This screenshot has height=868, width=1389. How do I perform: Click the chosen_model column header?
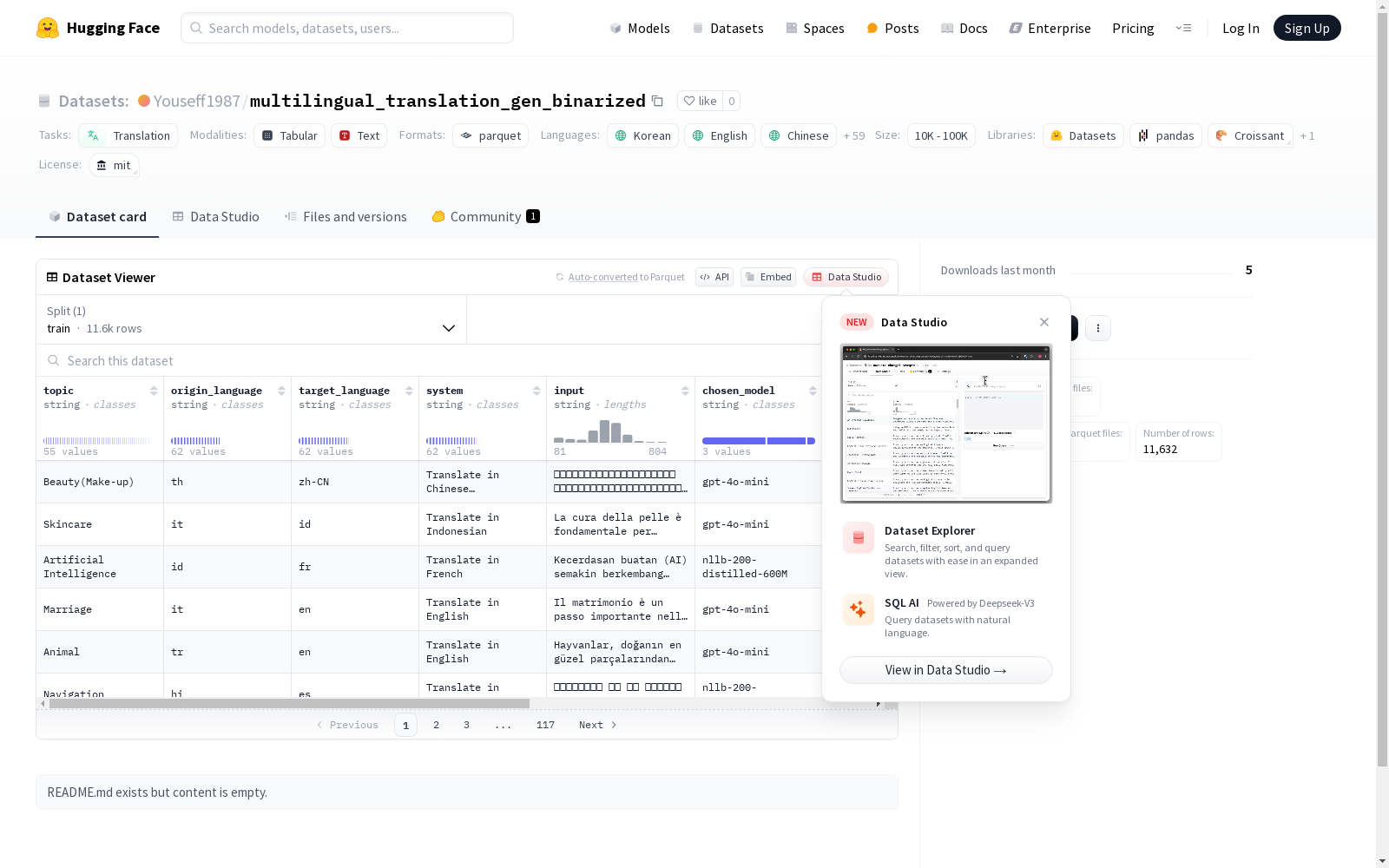click(739, 391)
